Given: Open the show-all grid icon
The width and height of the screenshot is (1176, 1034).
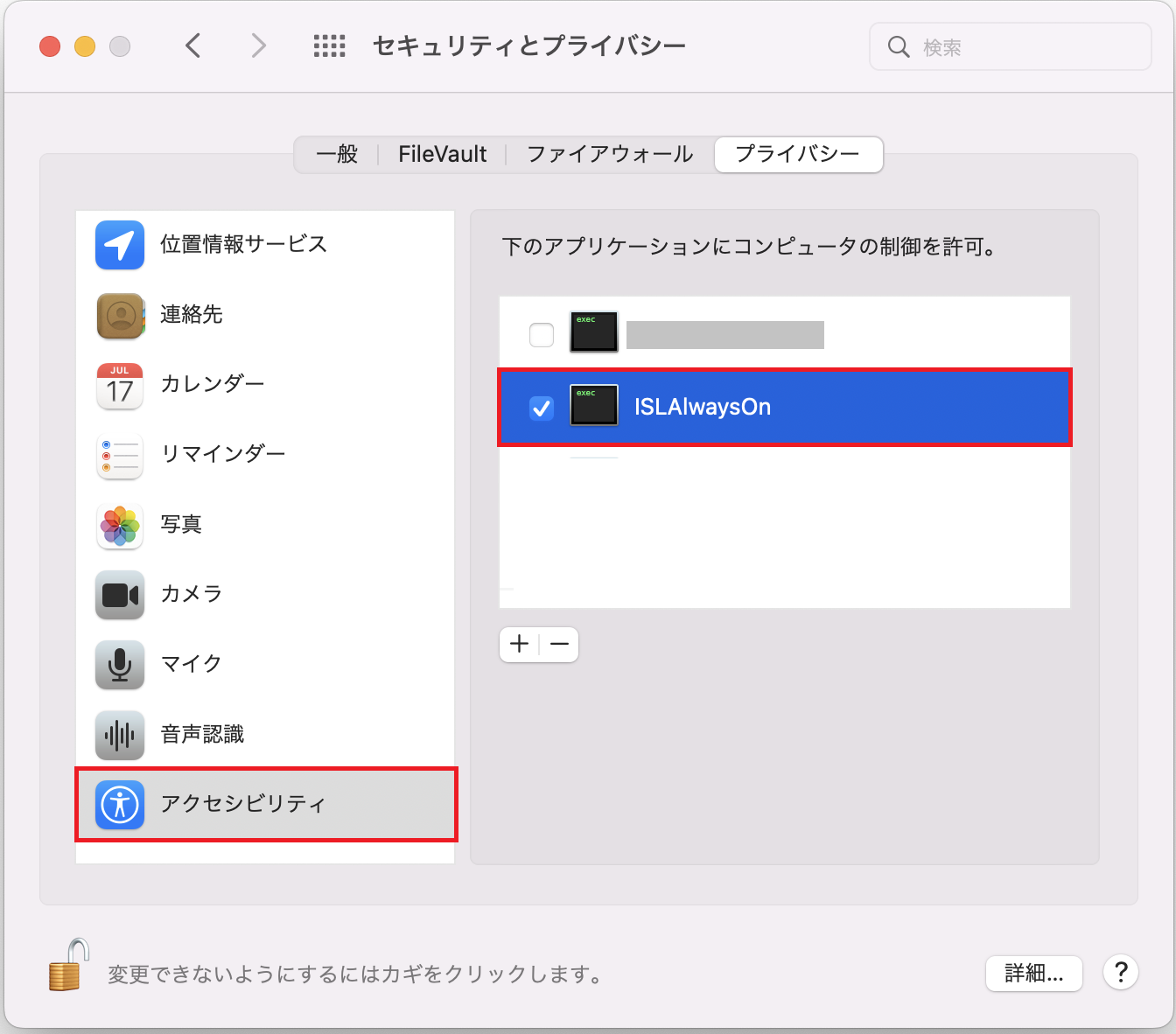Looking at the screenshot, I should click(x=329, y=46).
